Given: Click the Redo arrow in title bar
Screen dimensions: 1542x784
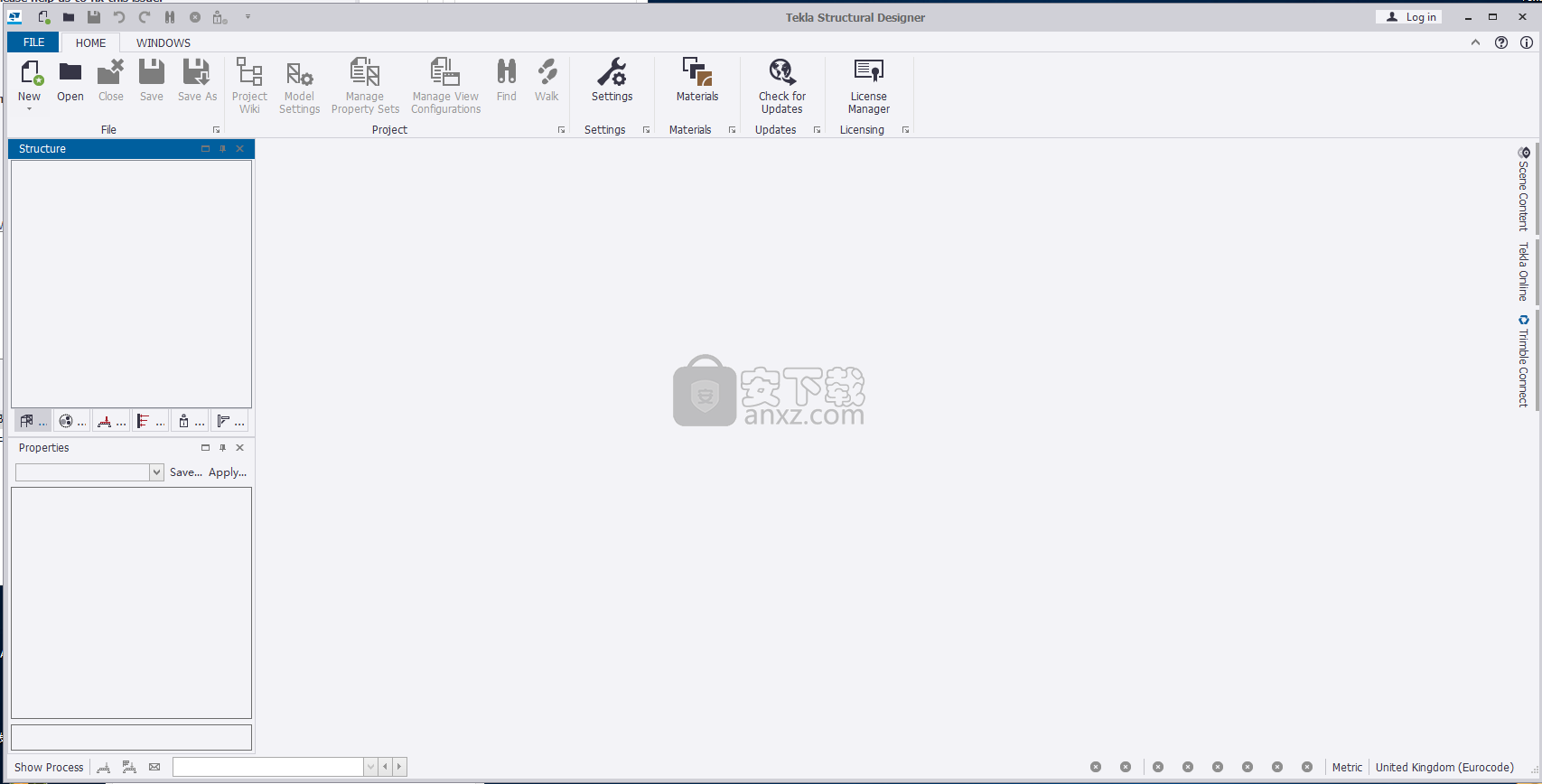Looking at the screenshot, I should 145,17.
